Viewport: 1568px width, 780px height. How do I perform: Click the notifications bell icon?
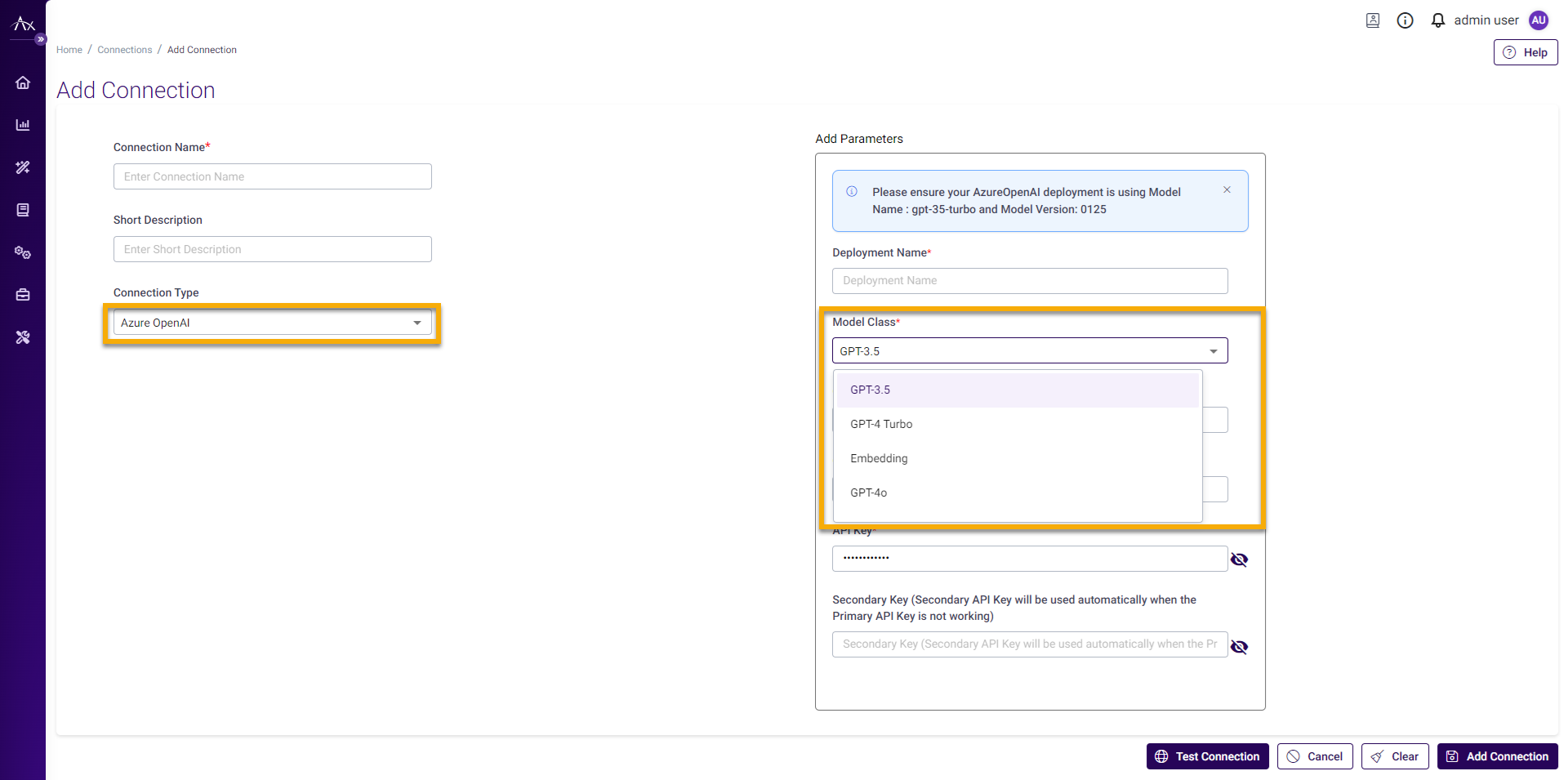click(1438, 20)
